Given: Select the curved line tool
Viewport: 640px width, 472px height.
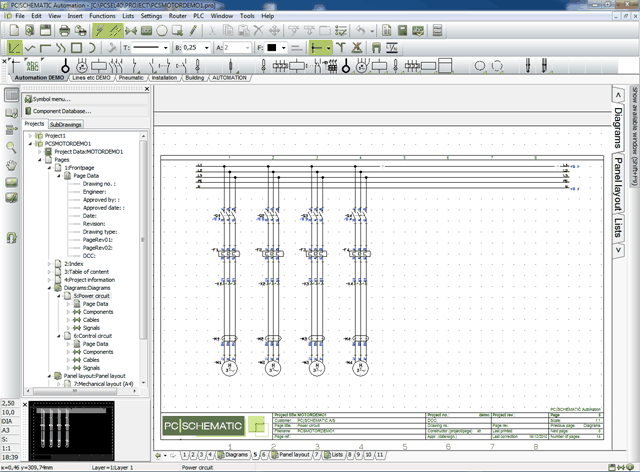Looking at the screenshot, I should [x=60, y=48].
